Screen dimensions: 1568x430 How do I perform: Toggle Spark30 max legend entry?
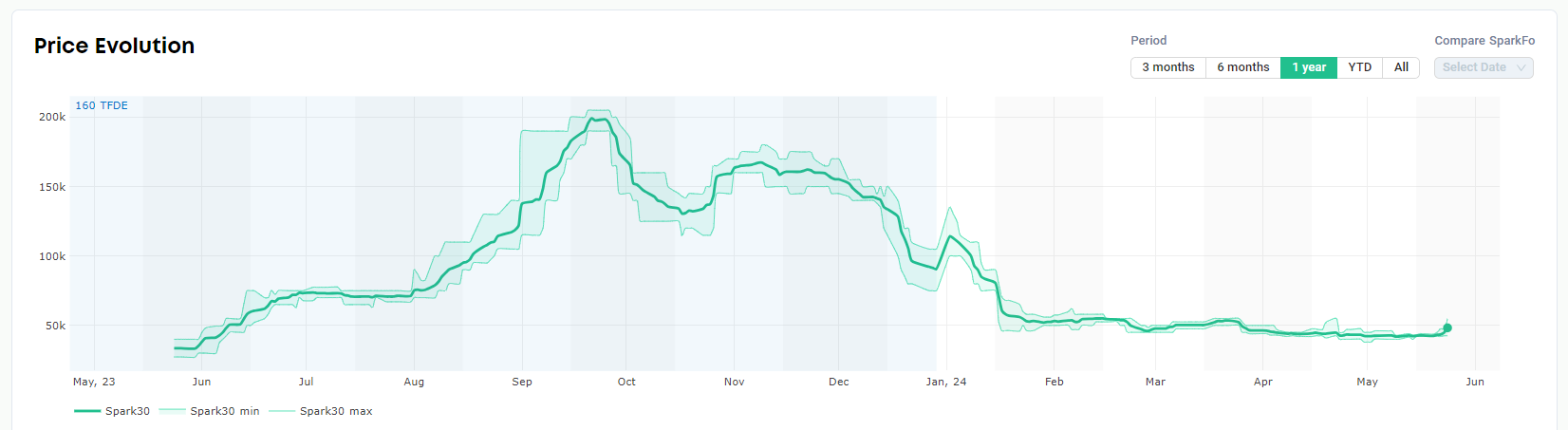coord(321,411)
